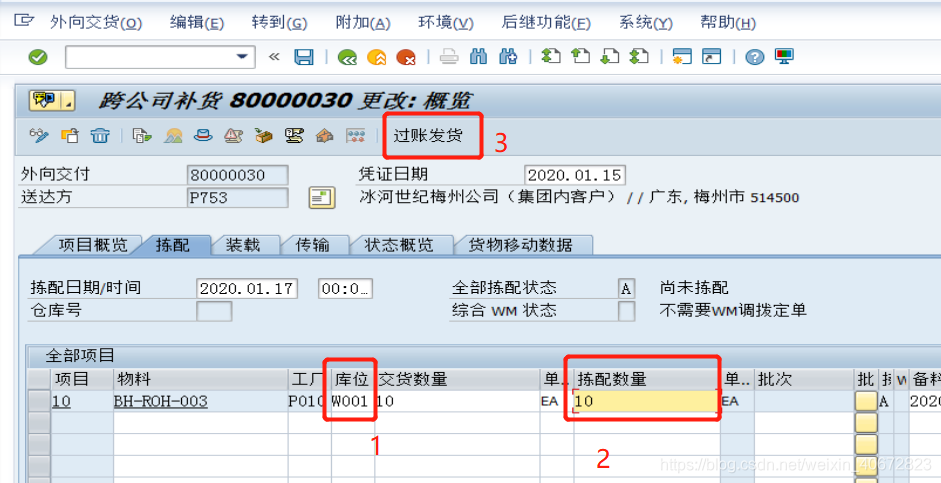
Task: Click the Other Delivery document icon
Action: (x=70, y=136)
